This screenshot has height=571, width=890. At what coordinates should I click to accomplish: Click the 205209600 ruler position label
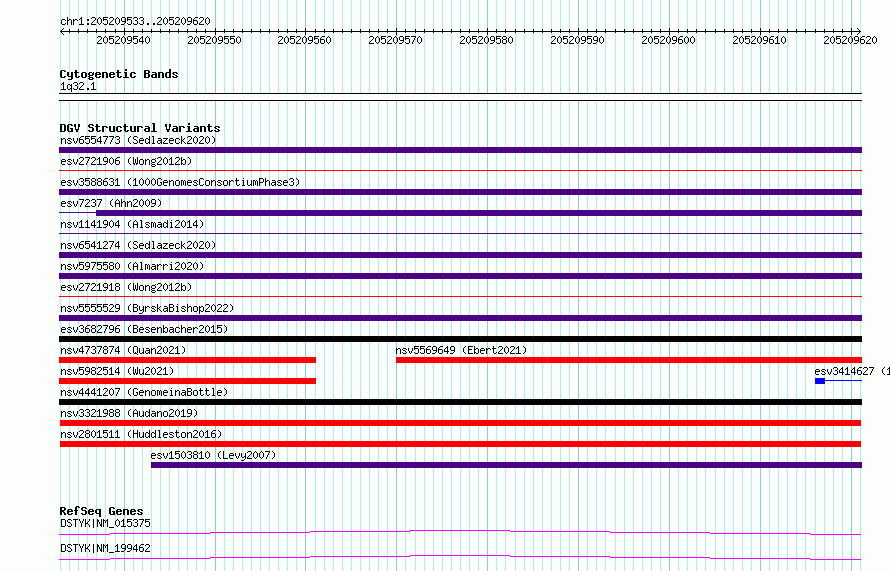click(x=668, y=40)
